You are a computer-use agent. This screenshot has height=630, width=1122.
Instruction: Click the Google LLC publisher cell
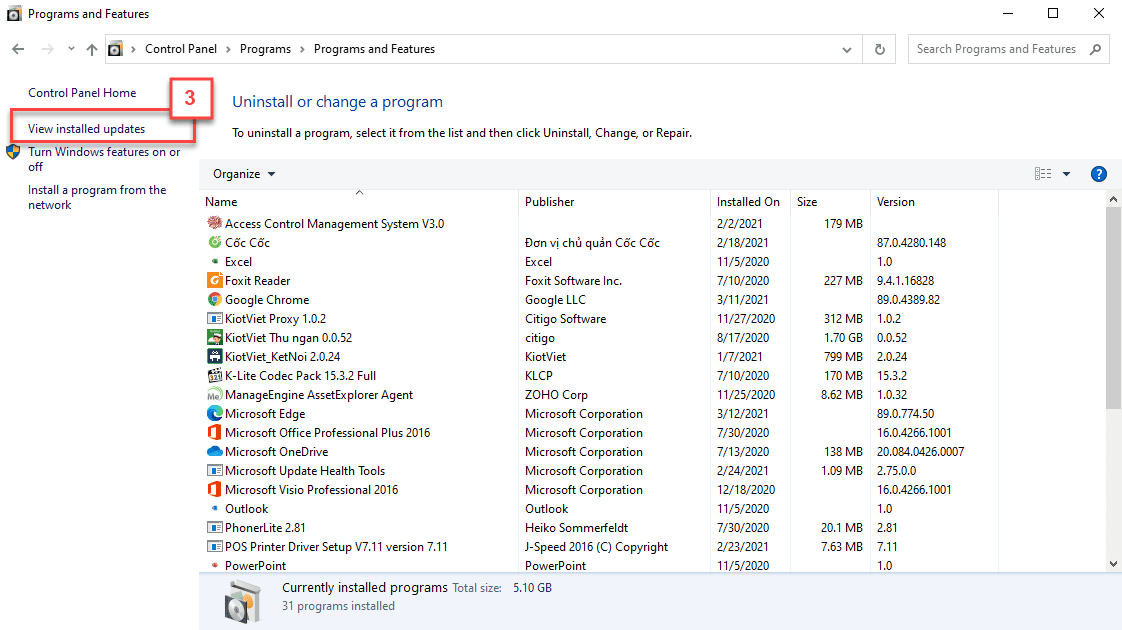(x=555, y=299)
